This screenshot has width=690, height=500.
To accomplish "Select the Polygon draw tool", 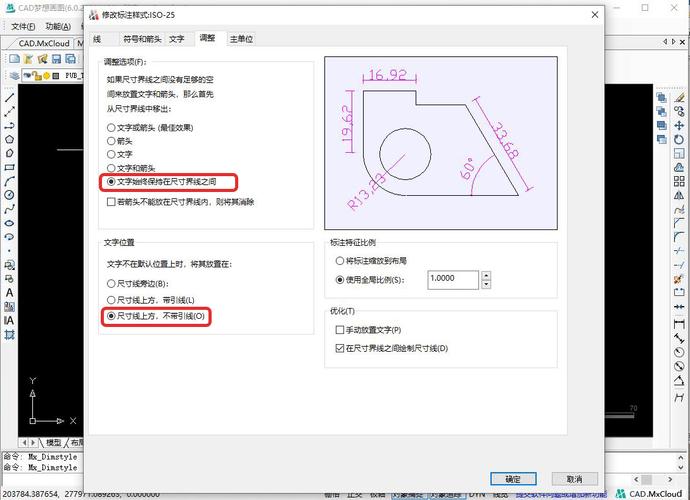I will [x=9, y=140].
